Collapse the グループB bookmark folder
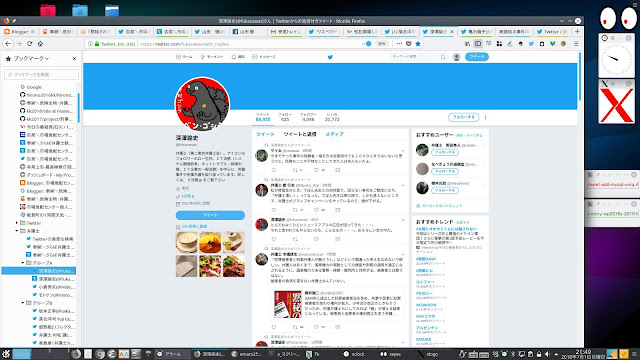Screen dimensions: 640x360 point(23,303)
